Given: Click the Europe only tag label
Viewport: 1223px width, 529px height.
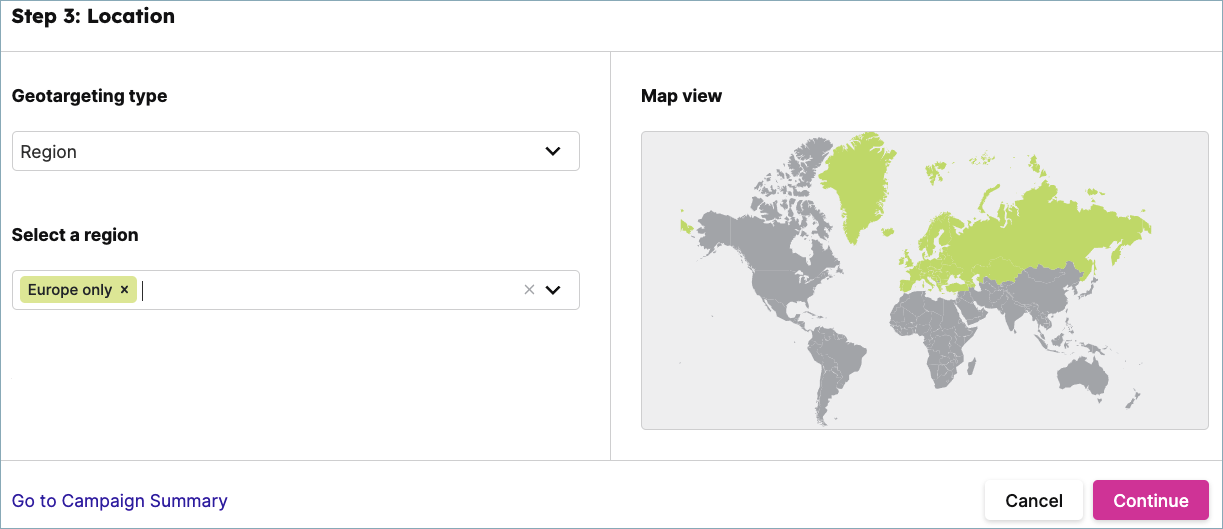Looking at the screenshot, I should [70, 290].
